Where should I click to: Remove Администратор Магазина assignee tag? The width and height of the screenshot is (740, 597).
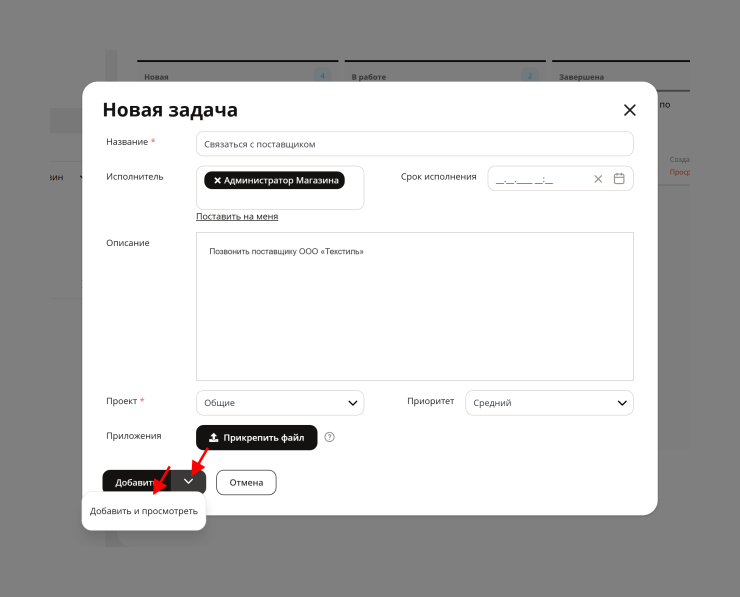[217, 180]
